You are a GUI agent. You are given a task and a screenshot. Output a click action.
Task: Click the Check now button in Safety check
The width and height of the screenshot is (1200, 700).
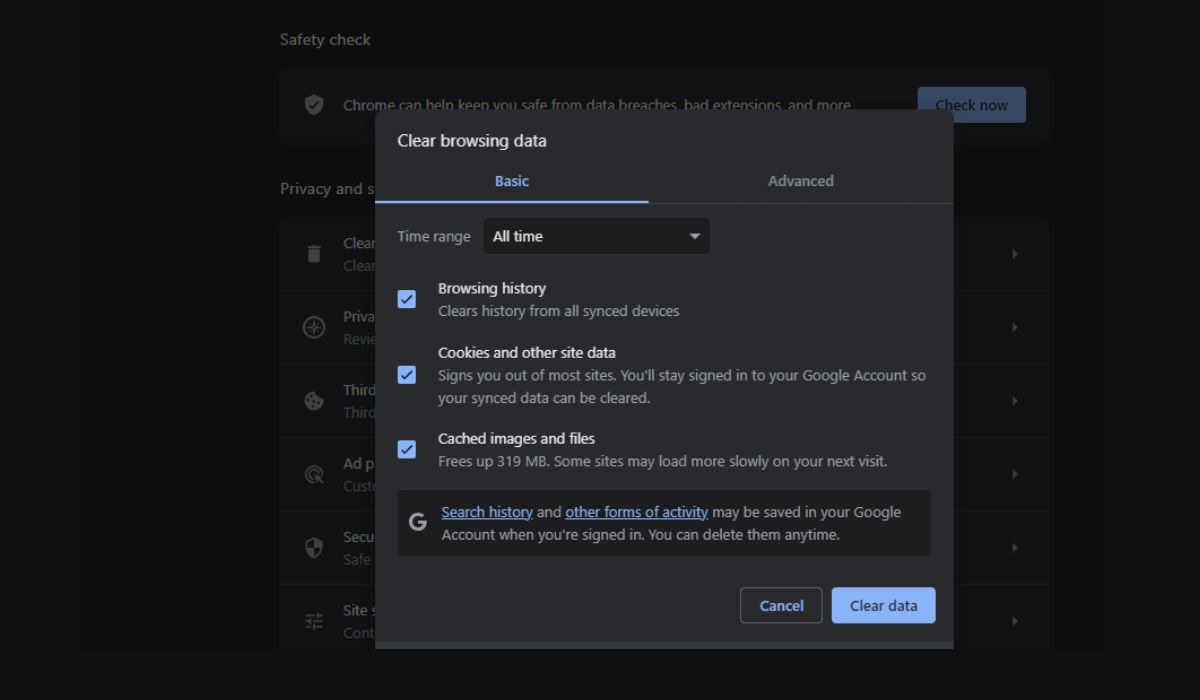[971, 105]
